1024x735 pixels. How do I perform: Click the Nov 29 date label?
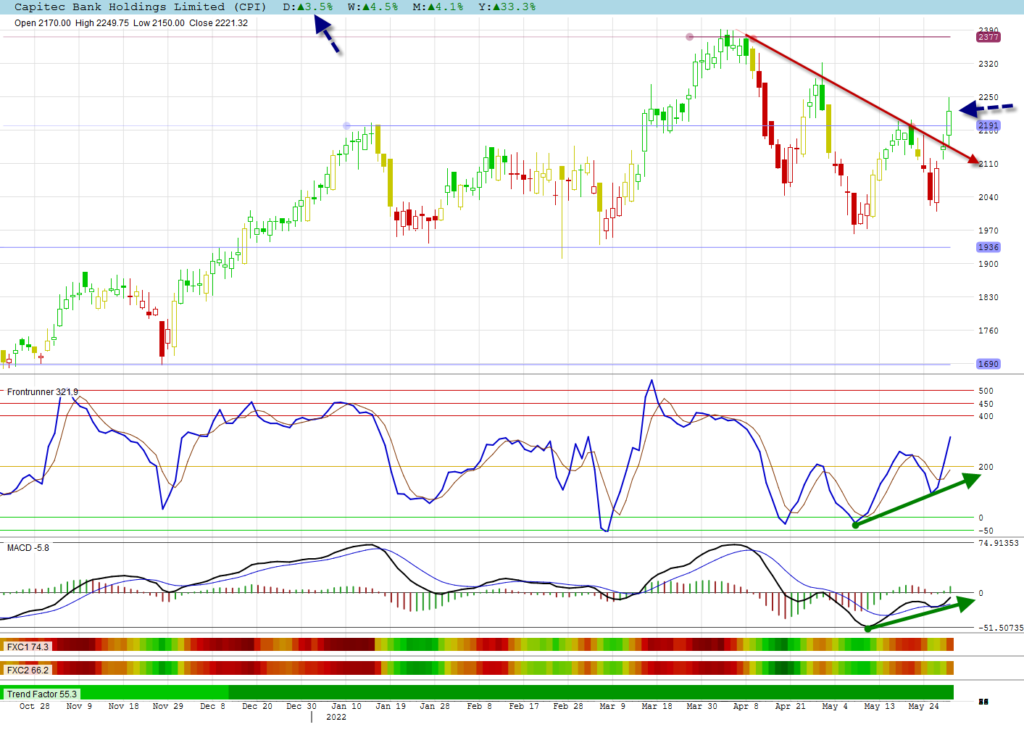click(168, 706)
